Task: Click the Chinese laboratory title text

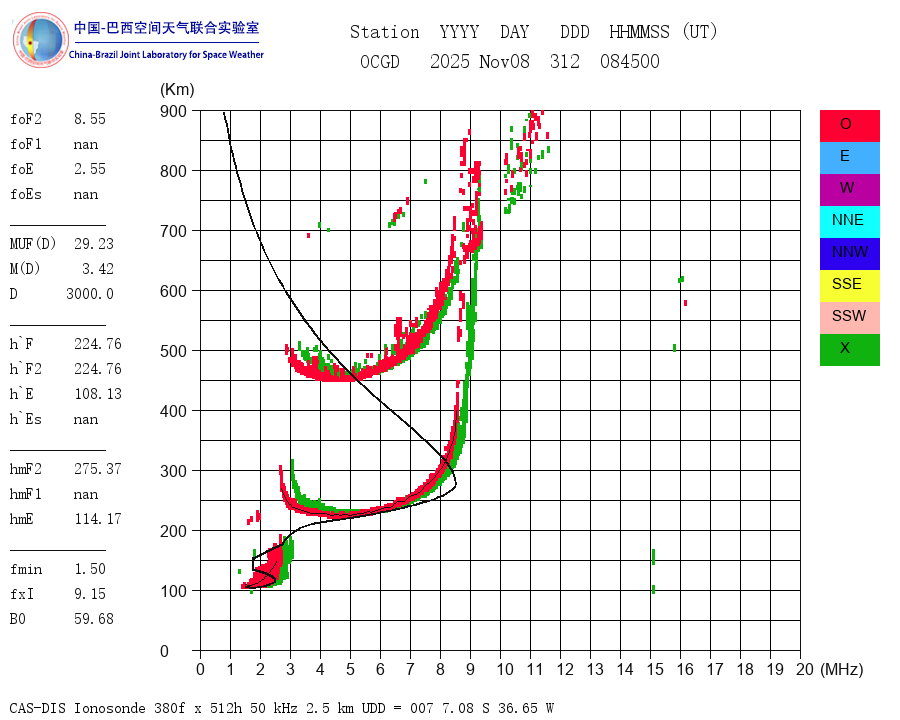Action: pyautogui.click(x=166, y=28)
